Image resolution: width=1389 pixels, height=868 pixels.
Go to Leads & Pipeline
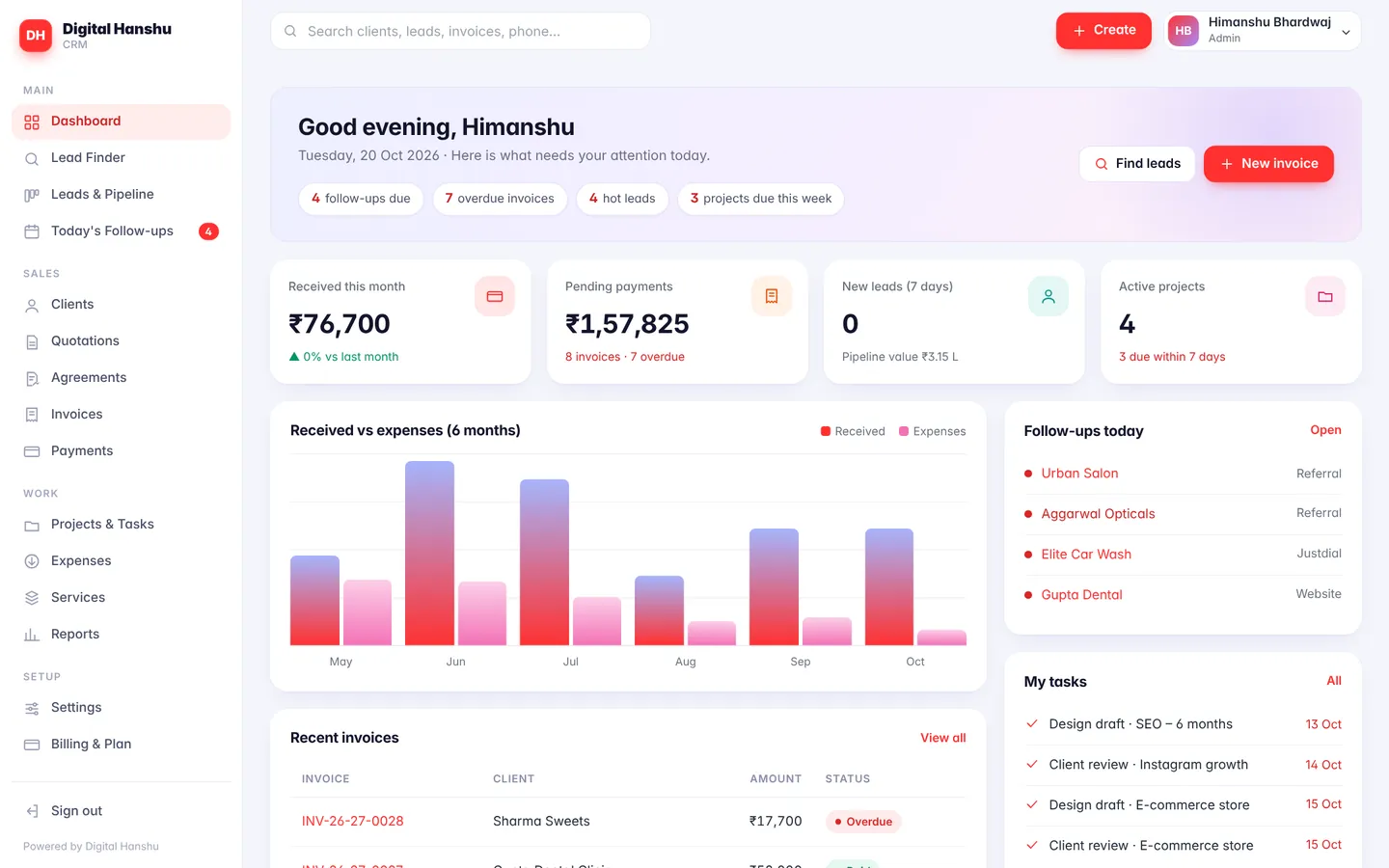[122, 195]
